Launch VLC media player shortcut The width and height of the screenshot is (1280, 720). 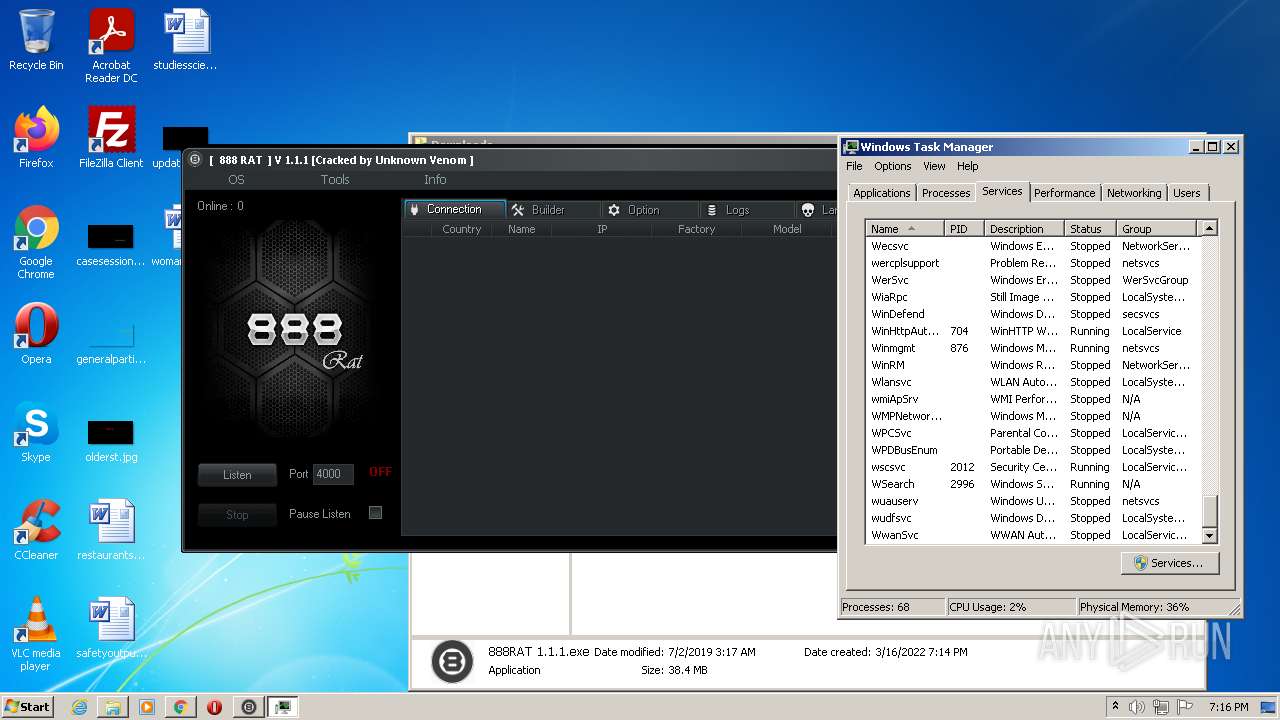click(36, 634)
